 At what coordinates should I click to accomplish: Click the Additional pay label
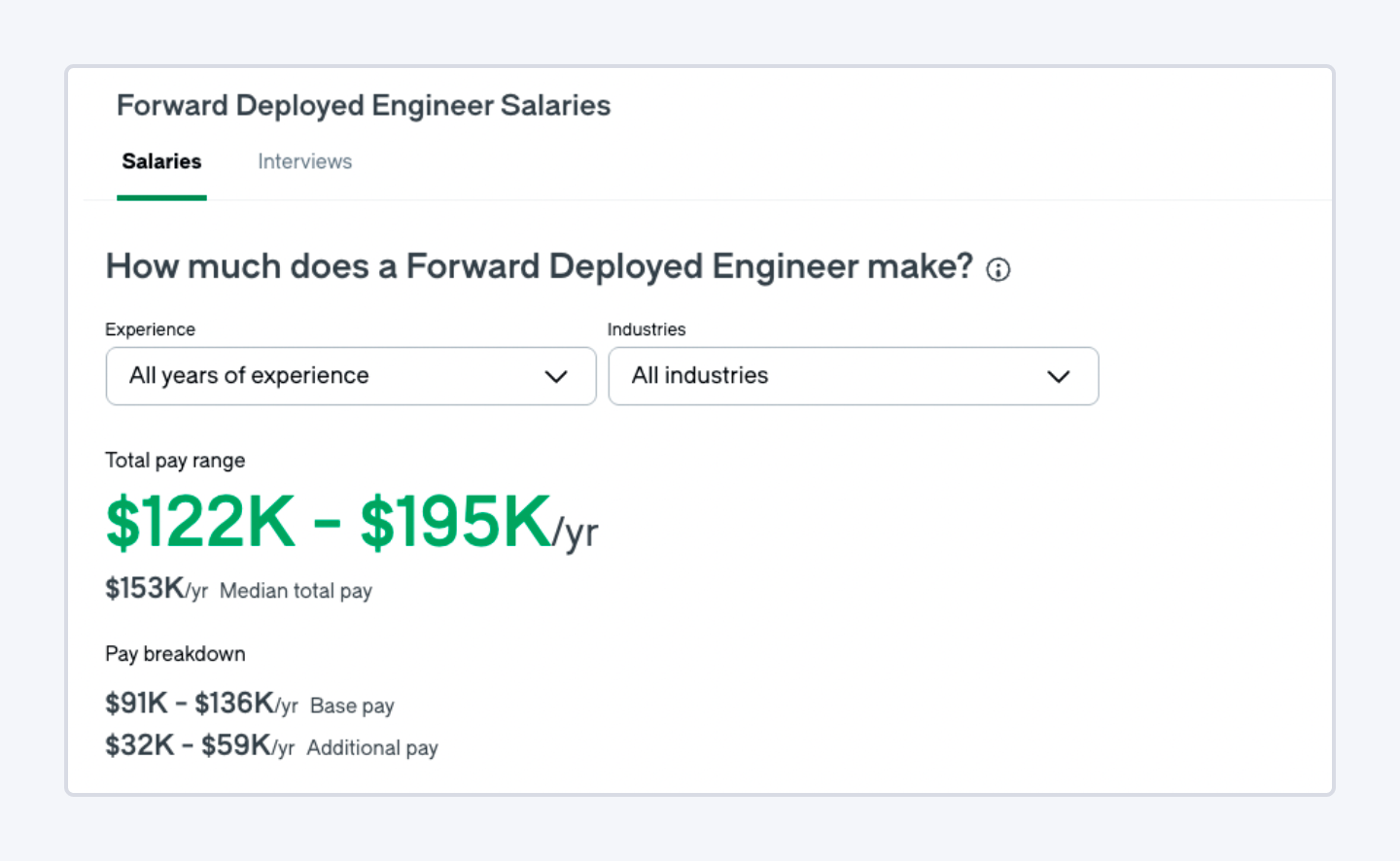point(372,747)
